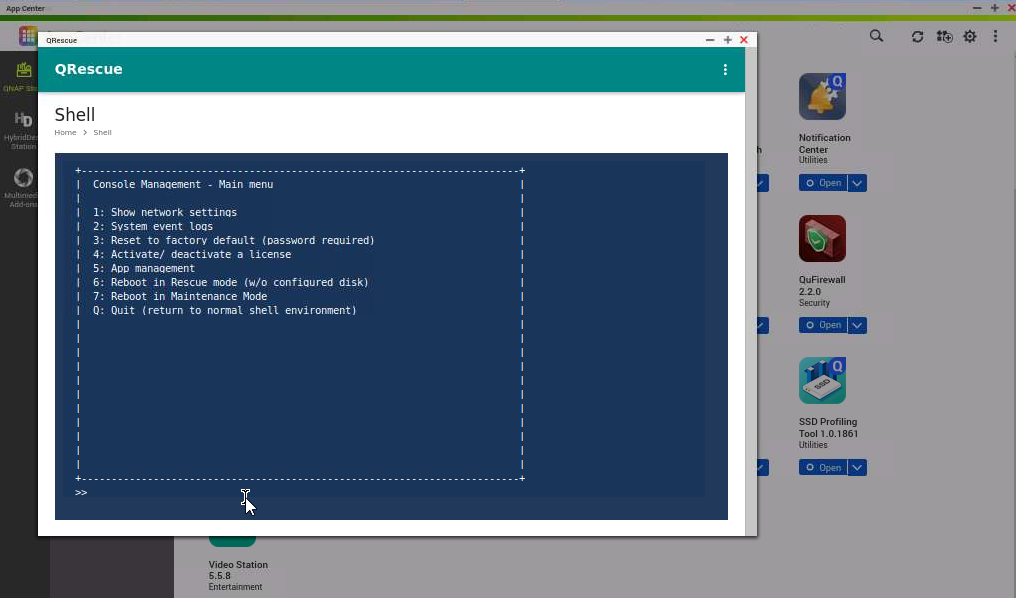Click the SSD Profiling Tool app icon
The width and height of the screenshot is (1016, 598).
click(822, 380)
